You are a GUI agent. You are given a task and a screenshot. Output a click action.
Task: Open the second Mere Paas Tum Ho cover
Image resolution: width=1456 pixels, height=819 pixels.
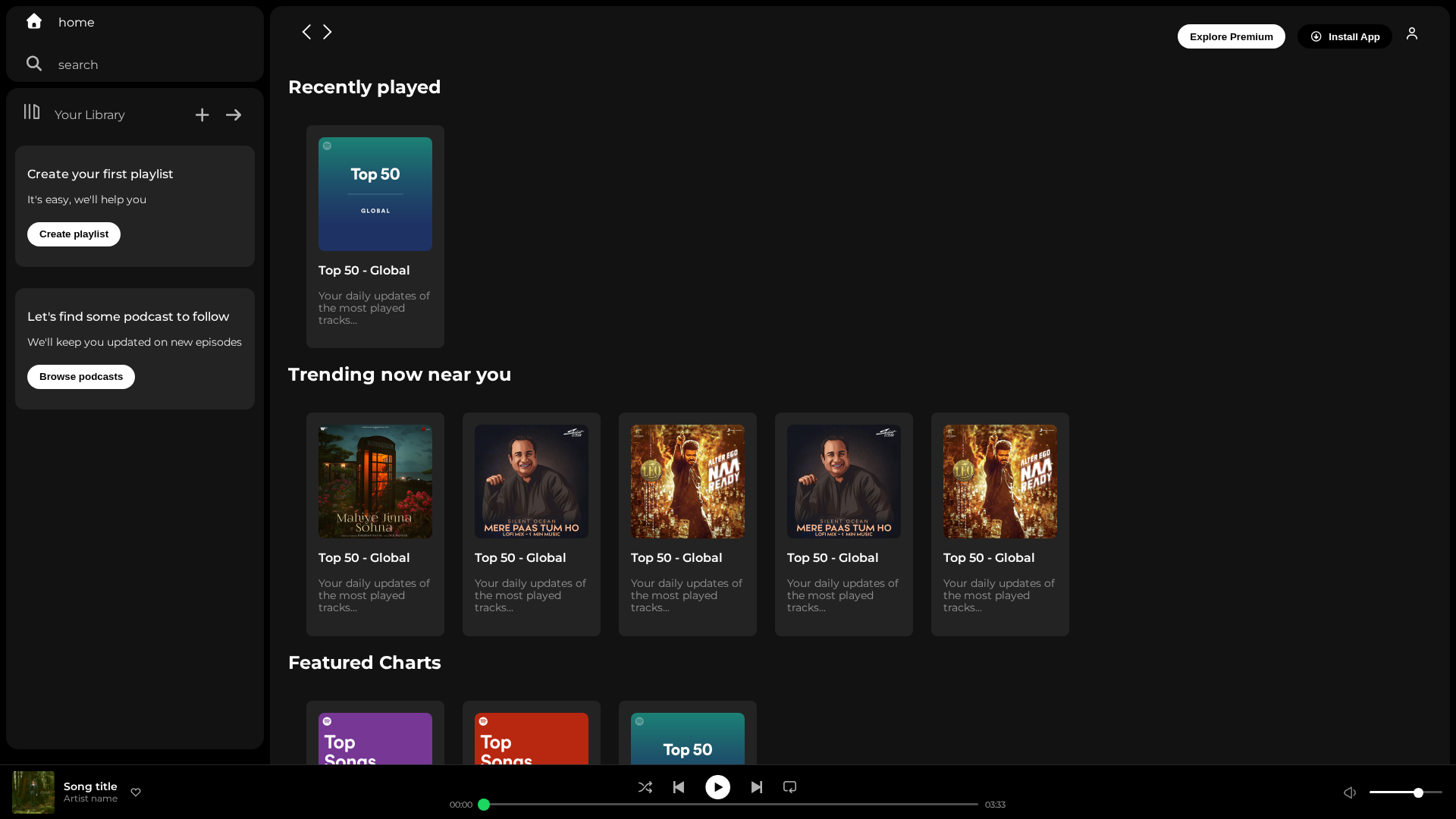click(844, 482)
